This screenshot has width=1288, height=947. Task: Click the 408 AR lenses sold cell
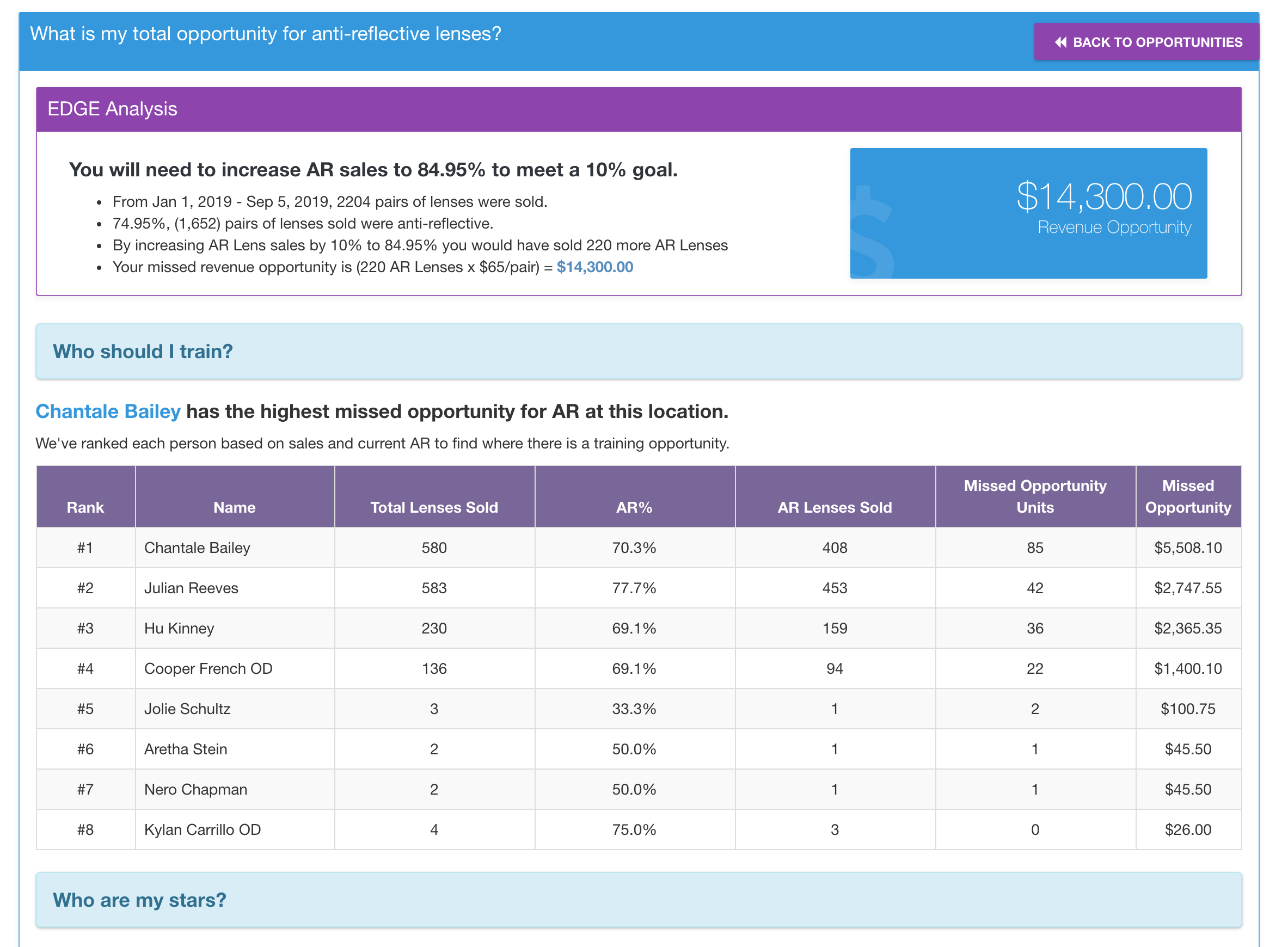[835, 548]
